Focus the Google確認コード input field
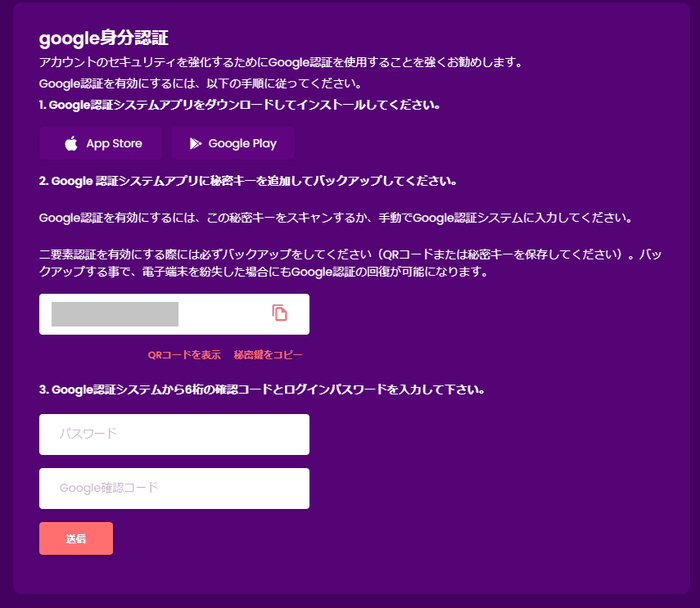The width and height of the screenshot is (700, 608). [174, 488]
